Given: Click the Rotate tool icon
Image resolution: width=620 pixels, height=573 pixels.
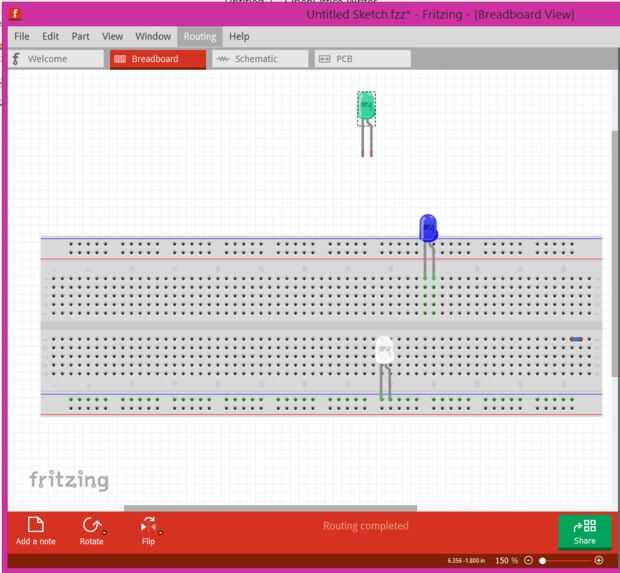Looking at the screenshot, I should point(92,525).
